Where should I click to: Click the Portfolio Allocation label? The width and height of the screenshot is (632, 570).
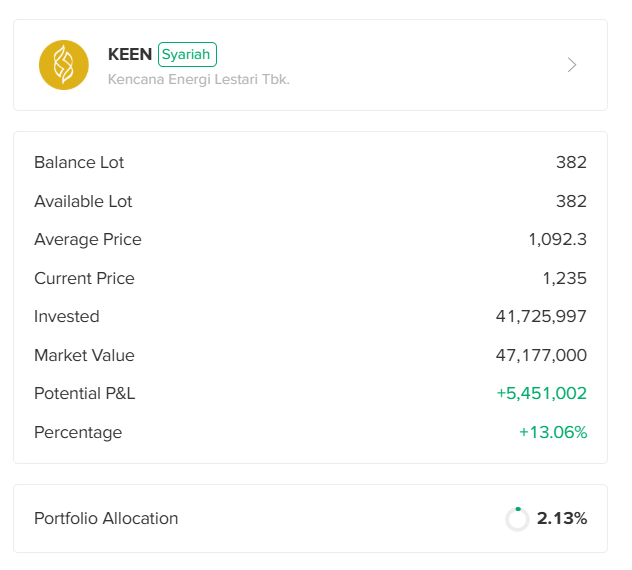coord(106,519)
